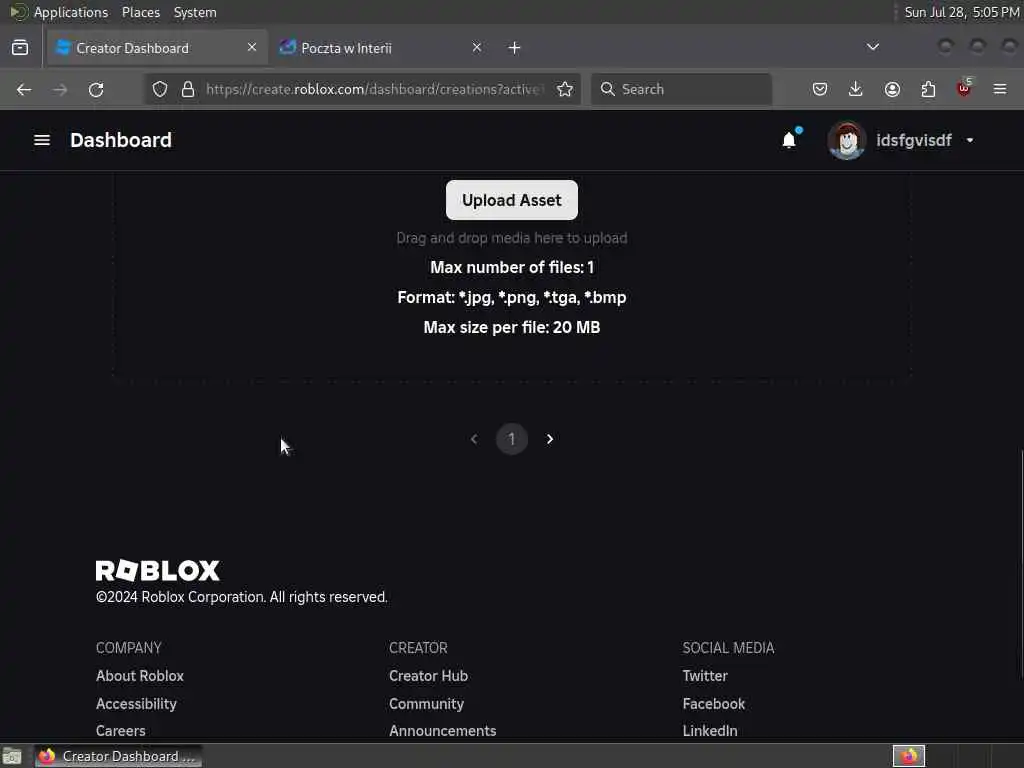This screenshot has width=1024, height=768.
Task: Open Firefox account icon
Action: click(x=892, y=89)
